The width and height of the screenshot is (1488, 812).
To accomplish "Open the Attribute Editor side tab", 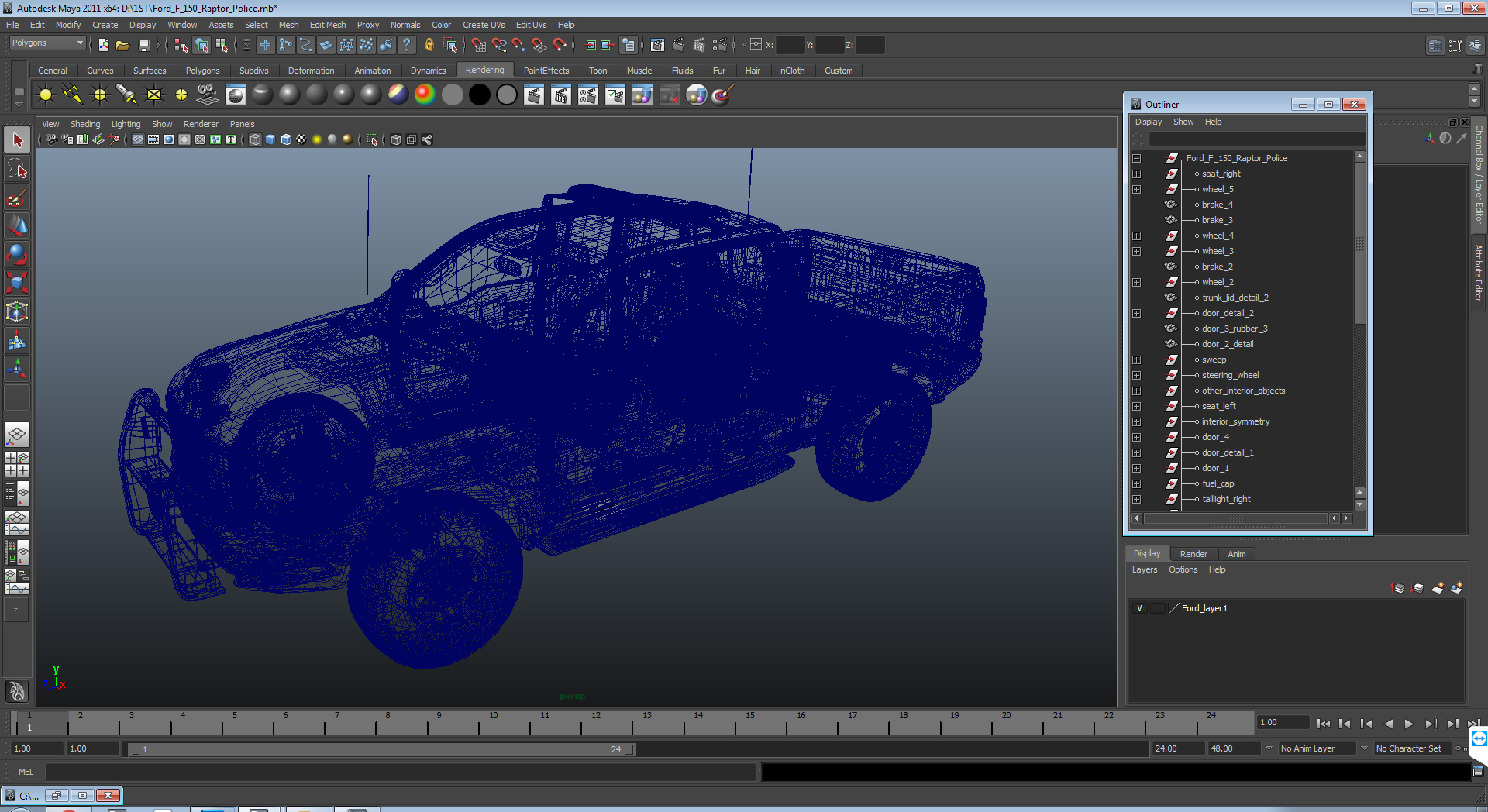I will (1479, 273).
